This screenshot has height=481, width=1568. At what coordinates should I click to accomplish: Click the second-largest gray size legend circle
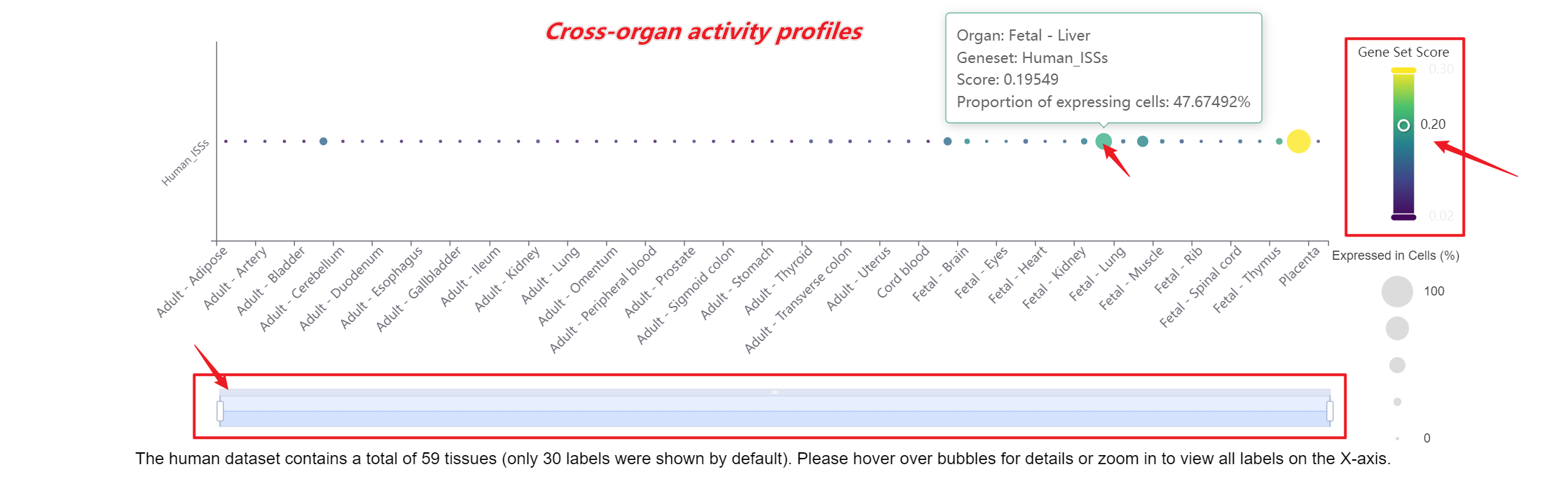pos(1397,328)
